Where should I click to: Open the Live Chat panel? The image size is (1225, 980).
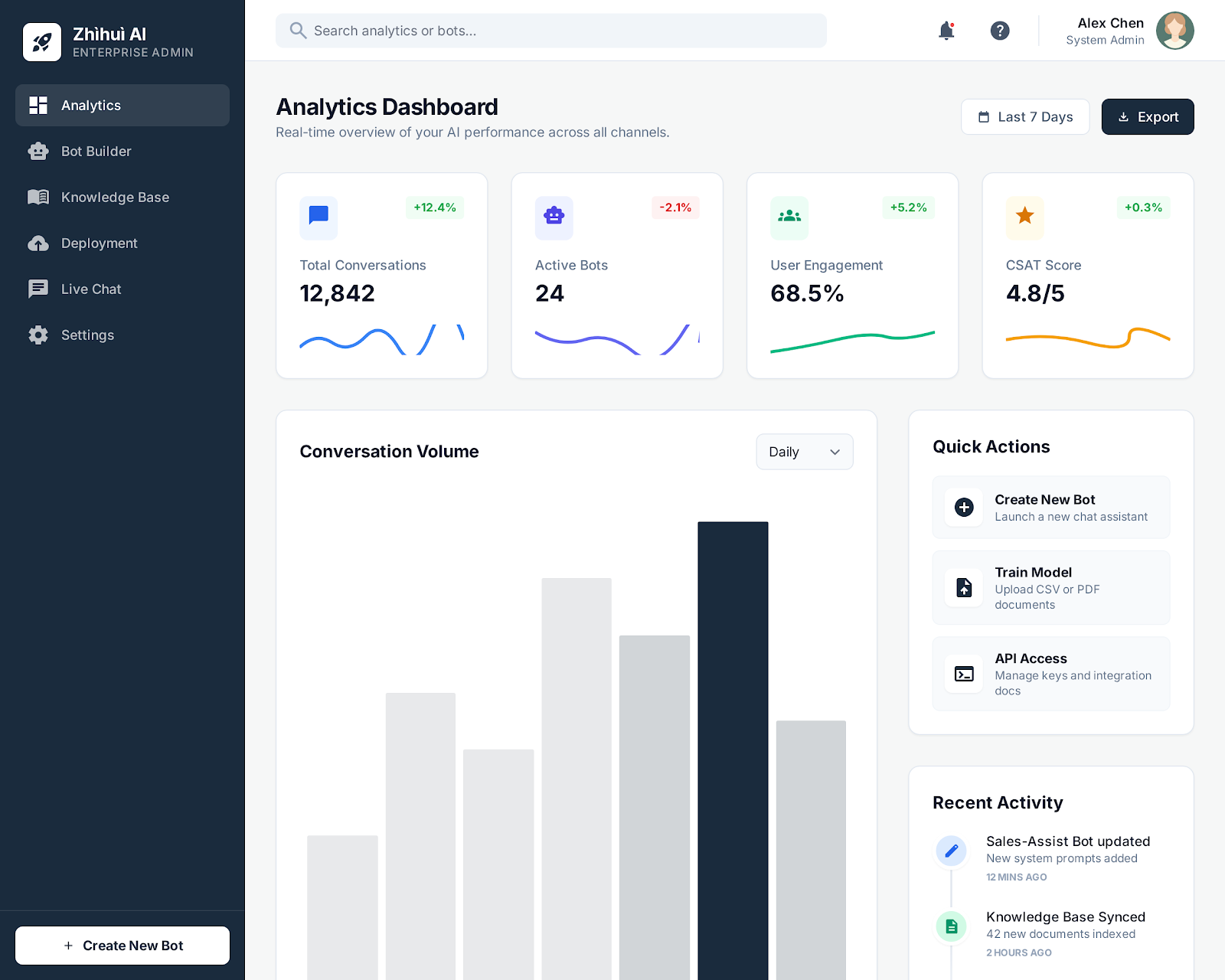(x=90, y=289)
